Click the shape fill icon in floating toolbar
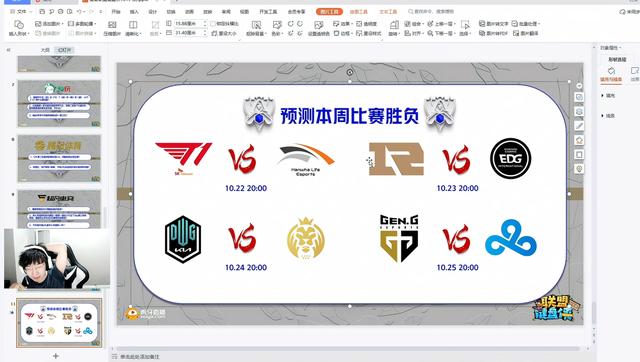Image resolution: width=640 pixels, height=362 pixels. click(x=579, y=140)
